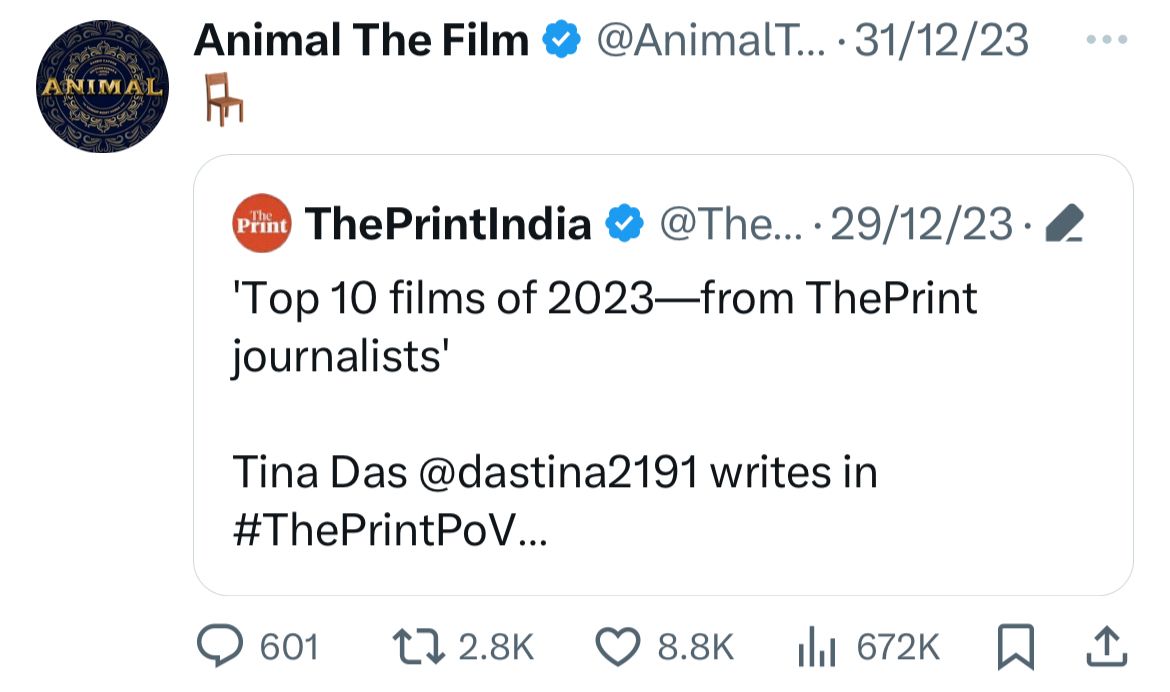The height and width of the screenshot is (692, 1170).
Task: Click the ThePrintIndia account name
Action: [448, 224]
